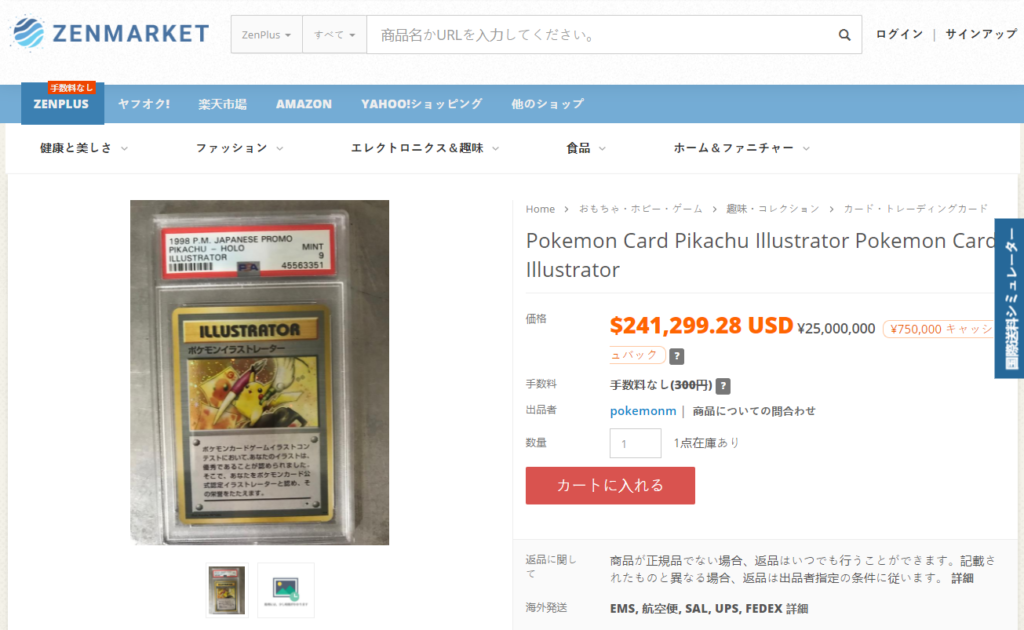
Task: Select the first Pikachu card thumbnail
Action: [x=227, y=590]
